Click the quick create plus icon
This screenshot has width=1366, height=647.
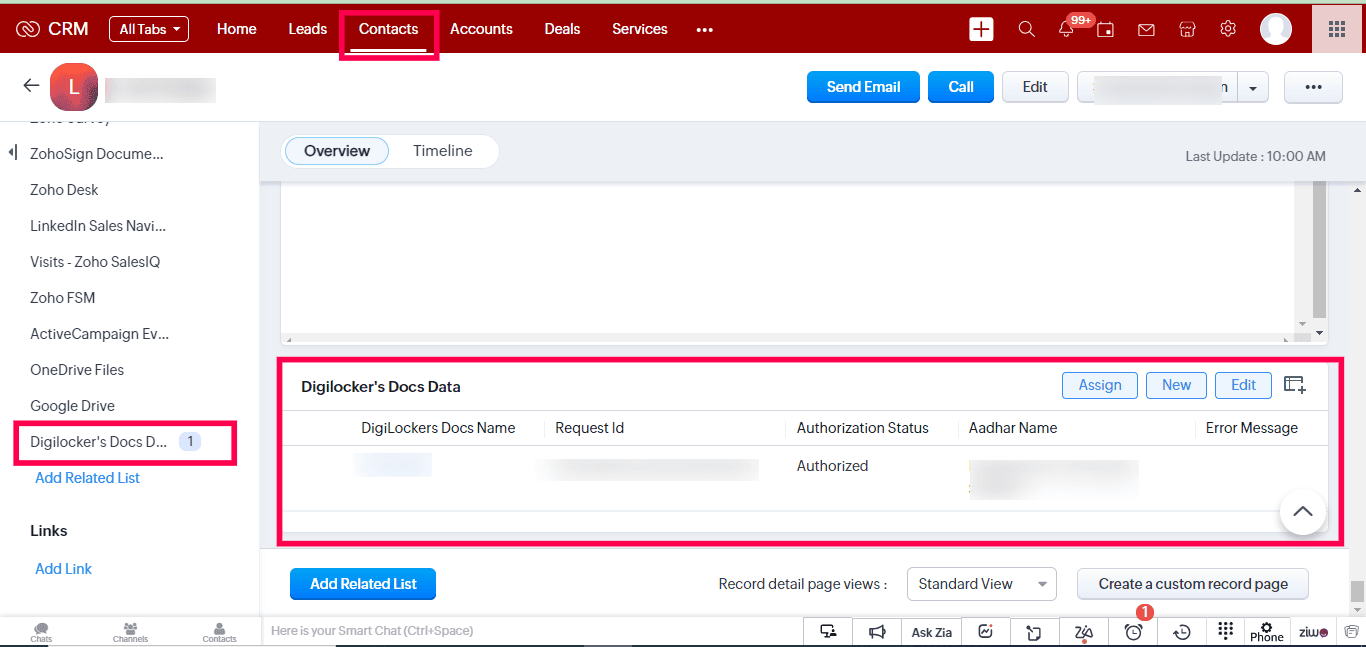point(981,29)
